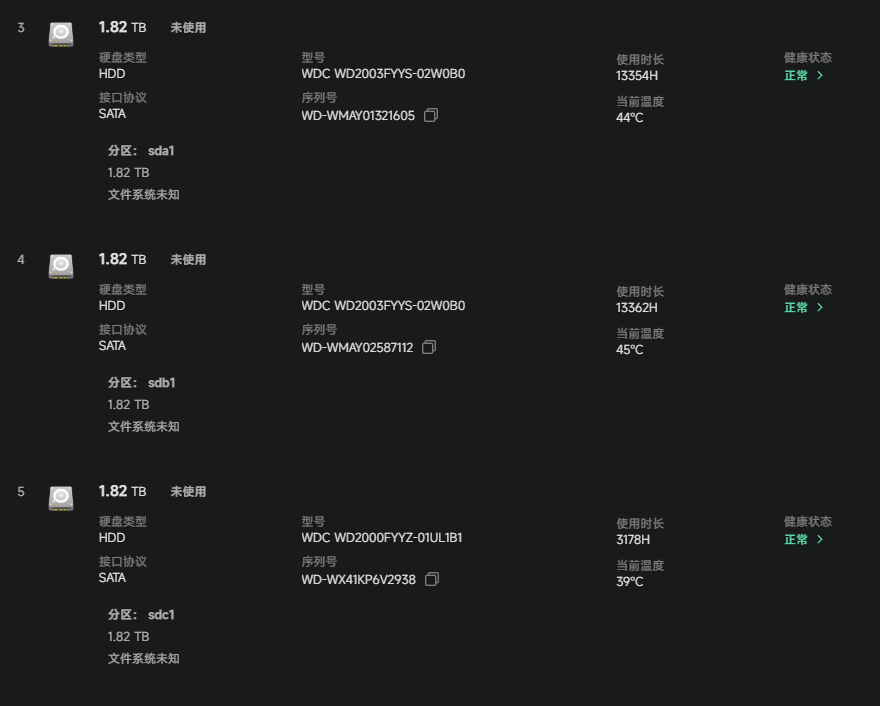
Task: Copy serial number WD-WMAY02587112 using copy icon
Action: (430, 348)
